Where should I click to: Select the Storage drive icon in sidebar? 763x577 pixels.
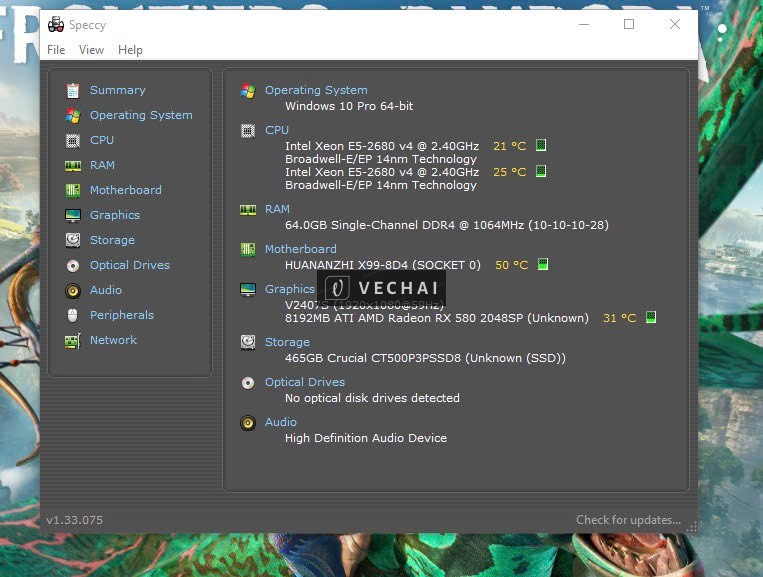(72, 240)
